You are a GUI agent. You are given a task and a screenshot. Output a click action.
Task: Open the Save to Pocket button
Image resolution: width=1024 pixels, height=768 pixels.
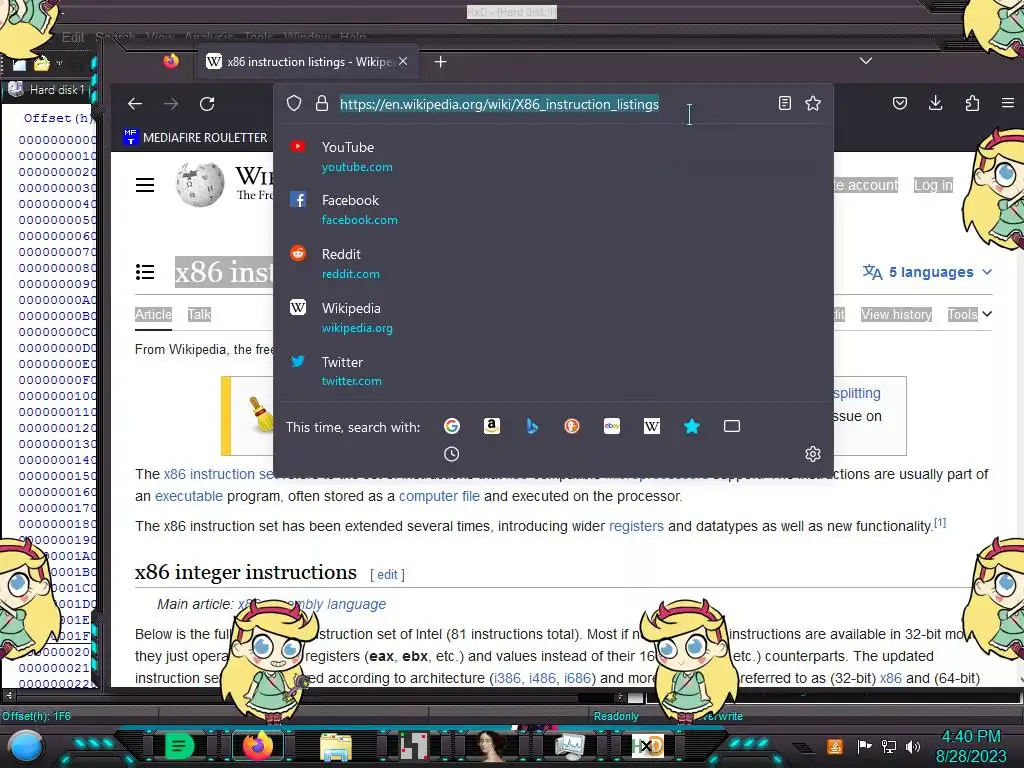(x=900, y=103)
